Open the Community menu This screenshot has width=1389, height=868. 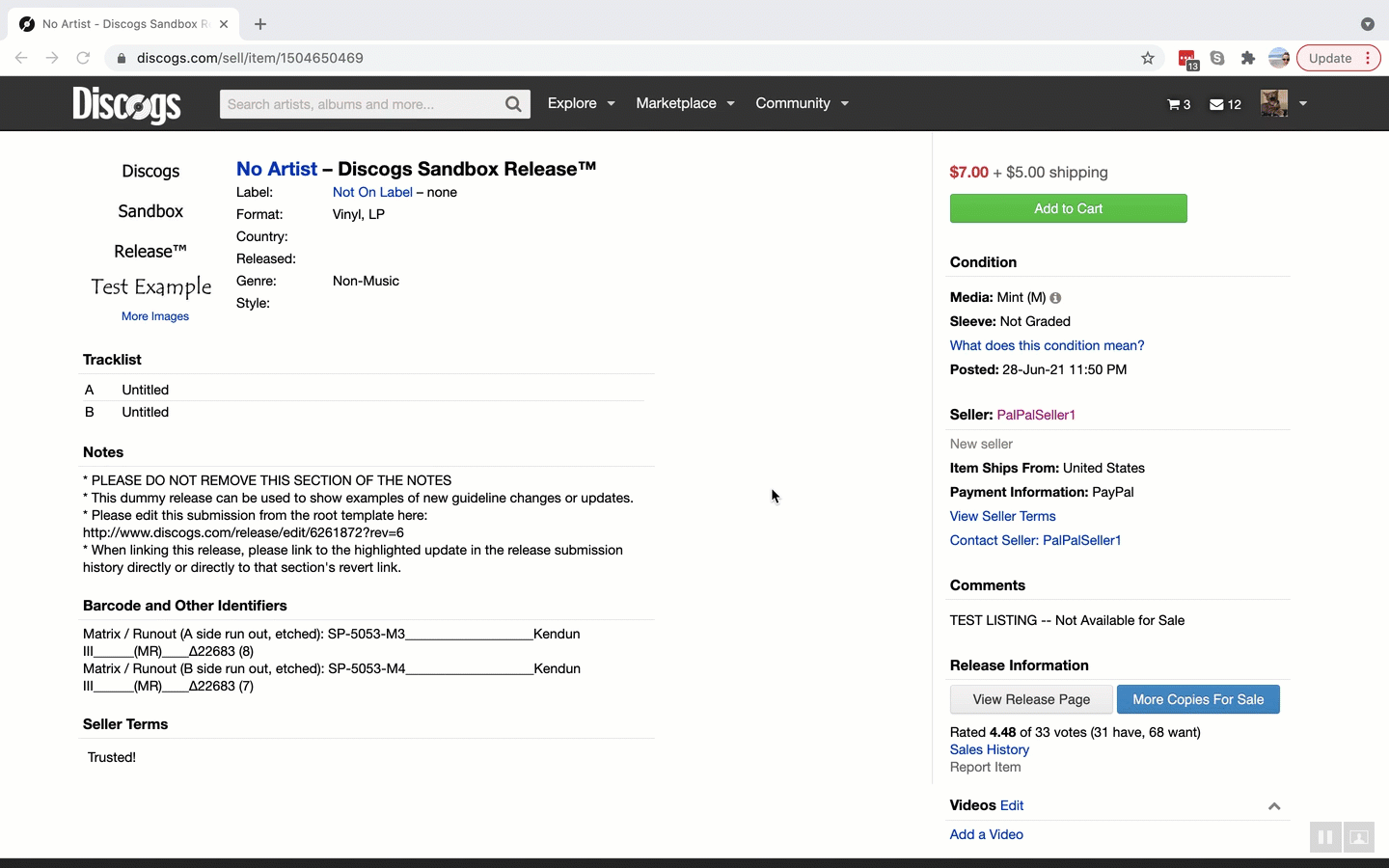(802, 103)
